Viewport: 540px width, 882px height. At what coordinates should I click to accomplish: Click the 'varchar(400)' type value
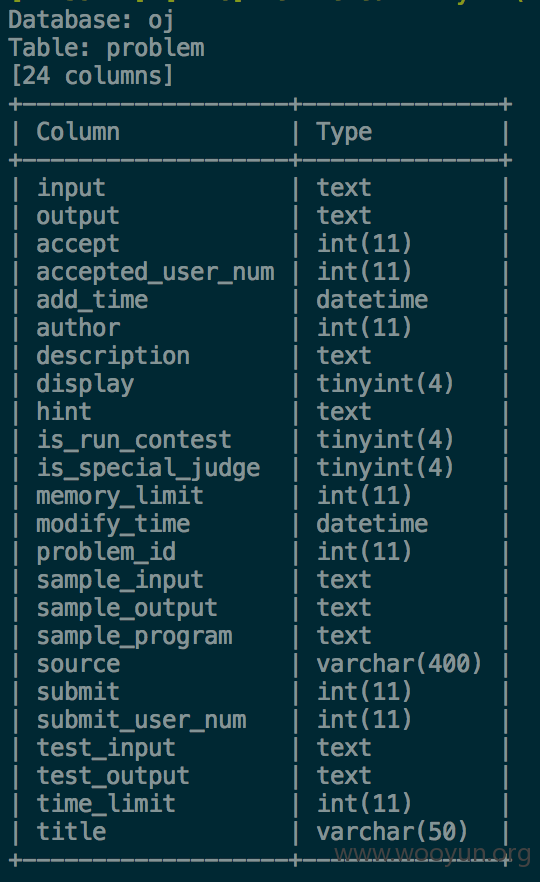(x=399, y=664)
